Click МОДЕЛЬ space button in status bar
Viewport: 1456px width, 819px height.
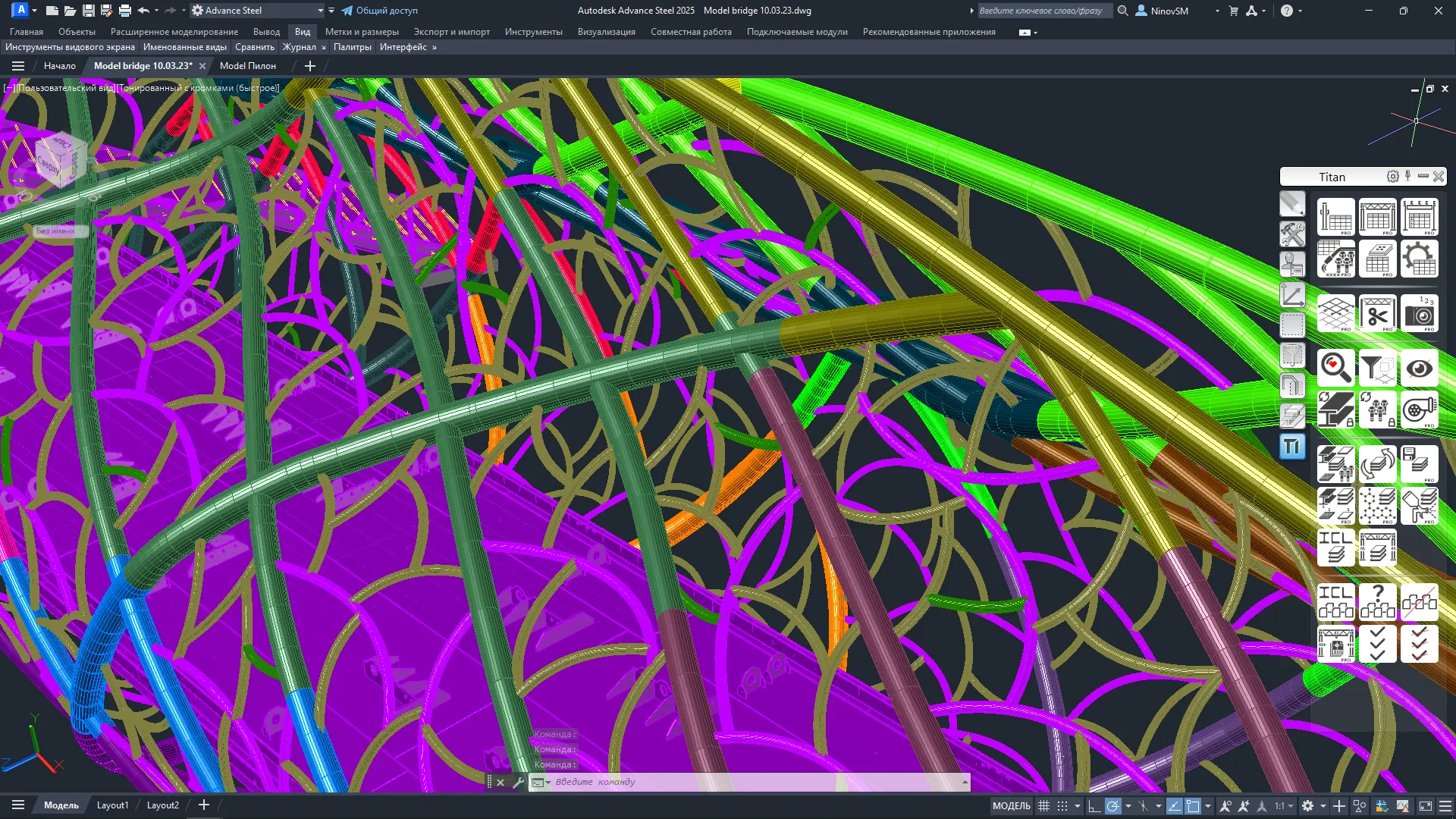1012,805
